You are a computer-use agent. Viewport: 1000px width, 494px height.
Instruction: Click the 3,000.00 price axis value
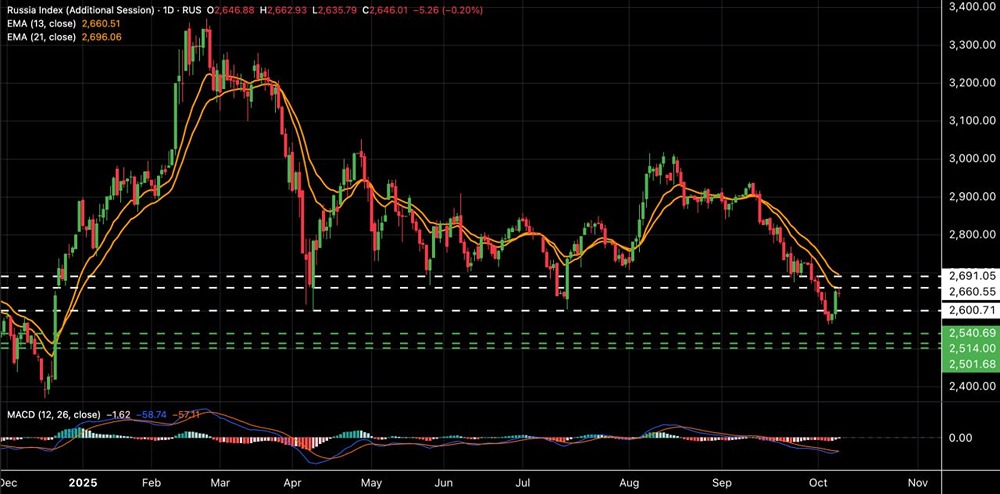coord(973,159)
